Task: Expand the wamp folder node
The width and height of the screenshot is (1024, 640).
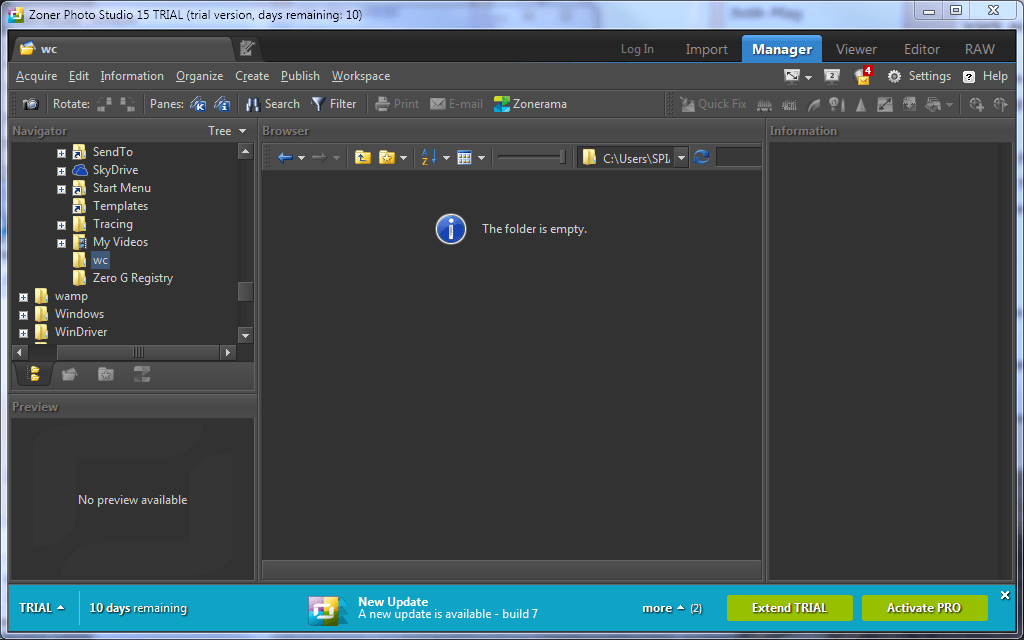Action: tap(24, 297)
